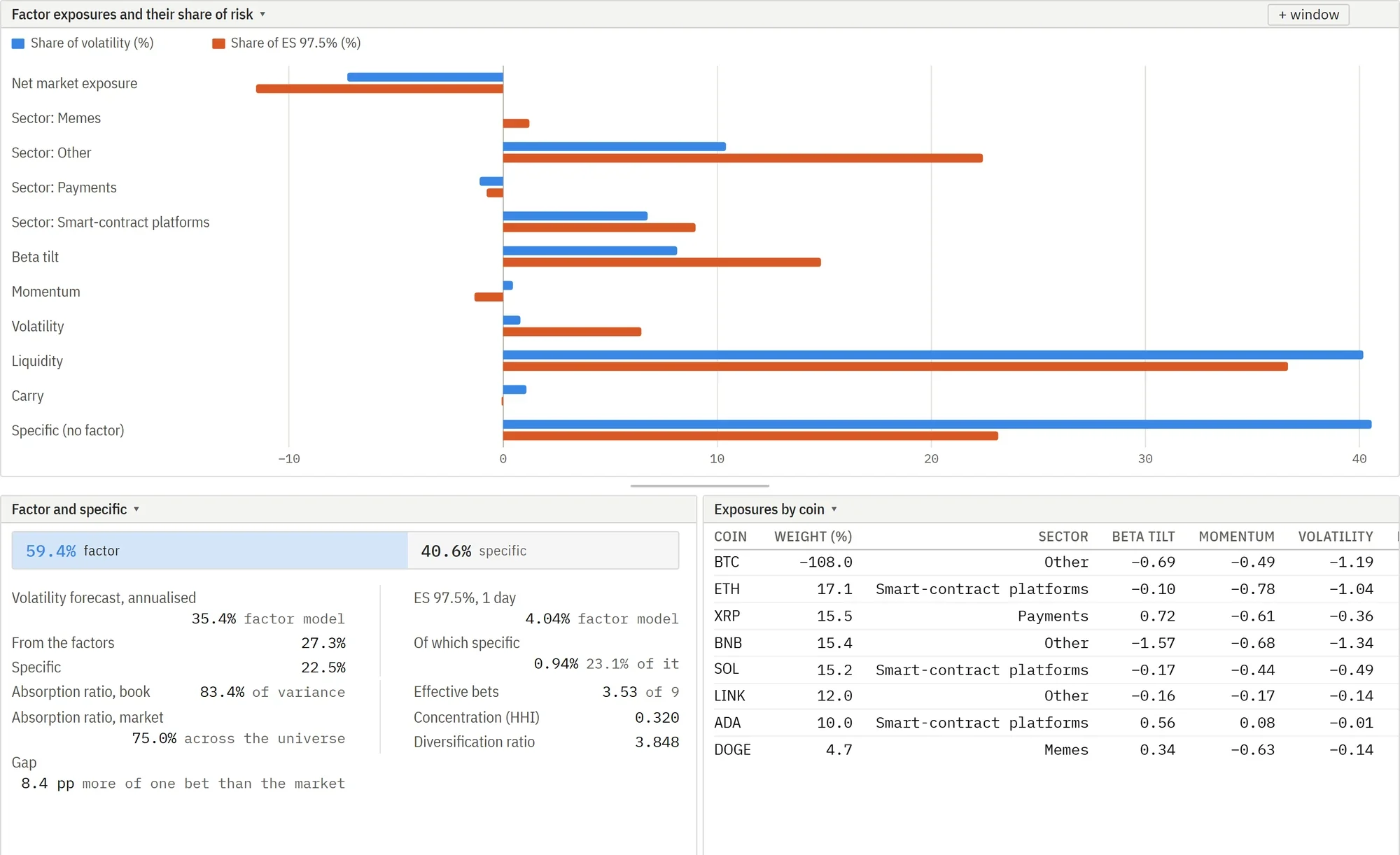Click the '4.04%' ES factor model value
This screenshot has width=1400, height=855.
(x=547, y=619)
